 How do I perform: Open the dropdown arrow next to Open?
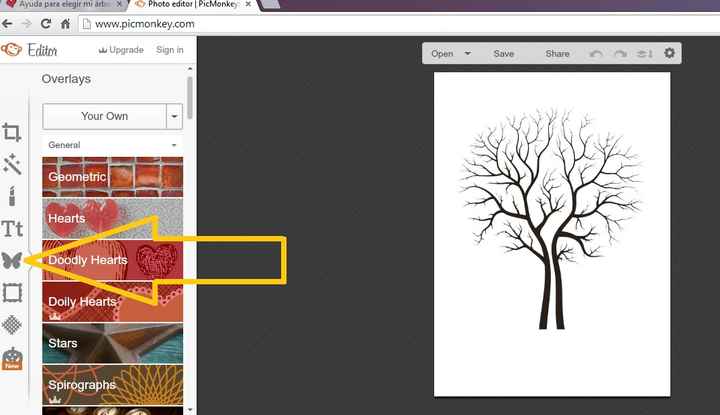[x=468, y=54]
